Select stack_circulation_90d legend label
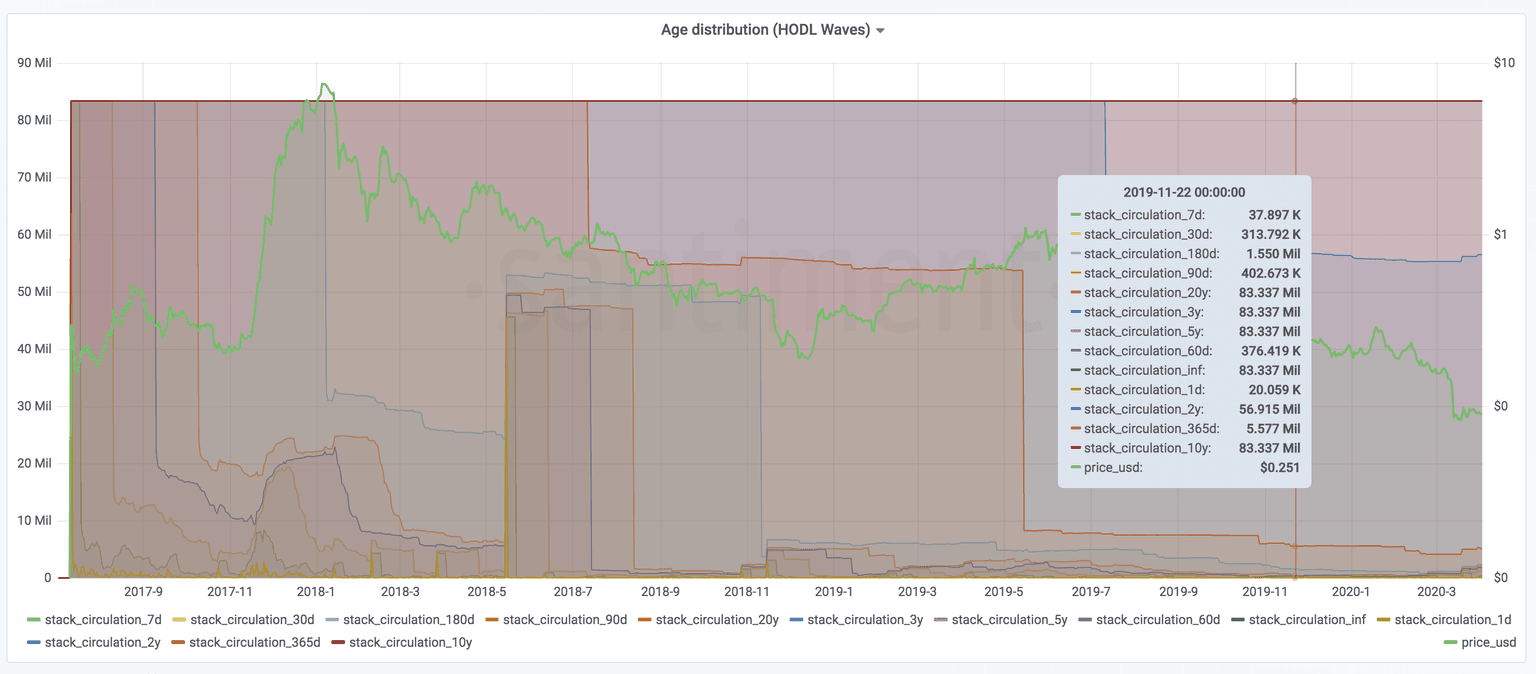Viewport: 1536px width, 674px height. tap(564, 620)
